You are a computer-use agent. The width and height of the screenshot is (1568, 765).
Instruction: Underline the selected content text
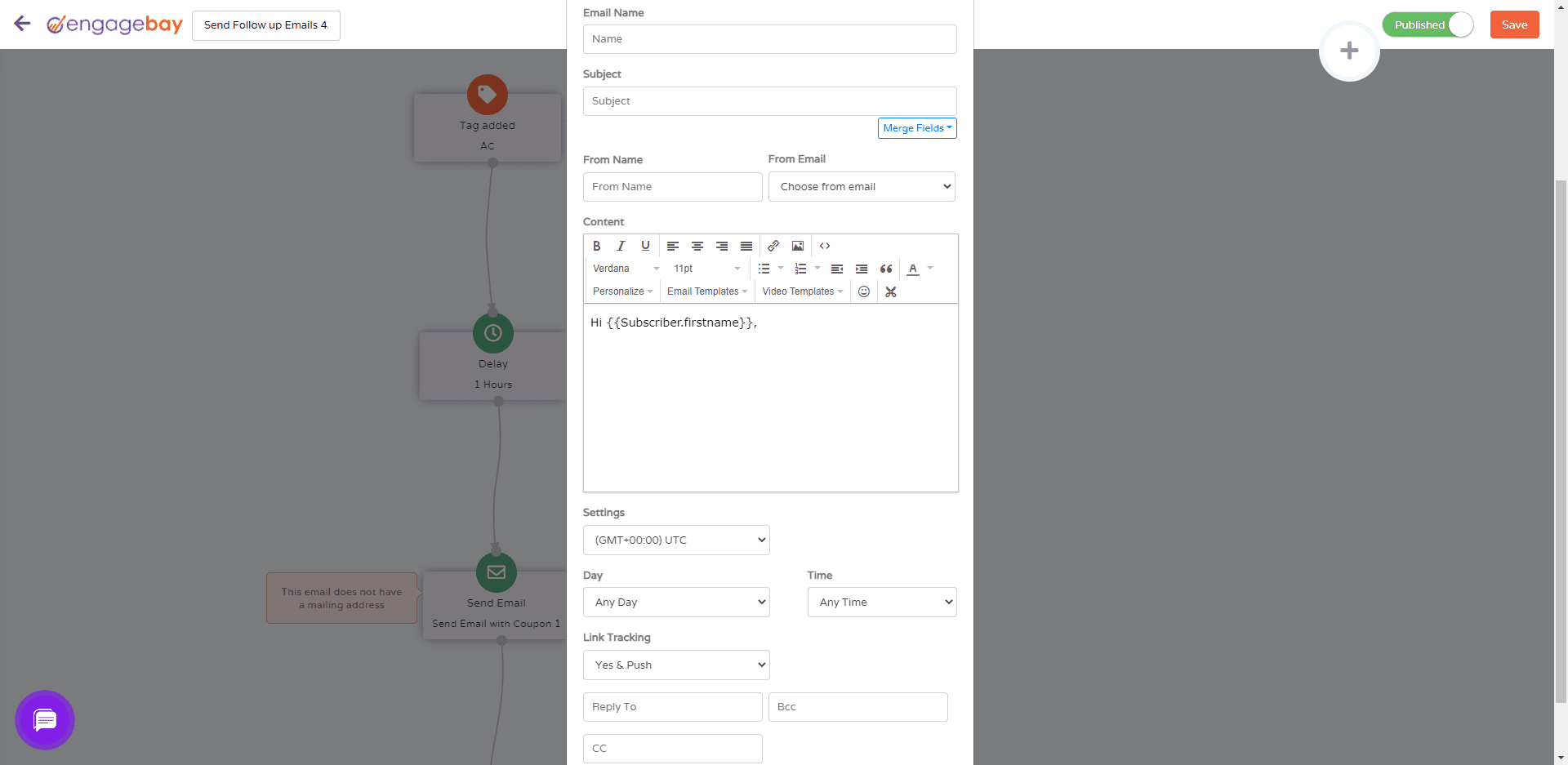coord(646,246)
